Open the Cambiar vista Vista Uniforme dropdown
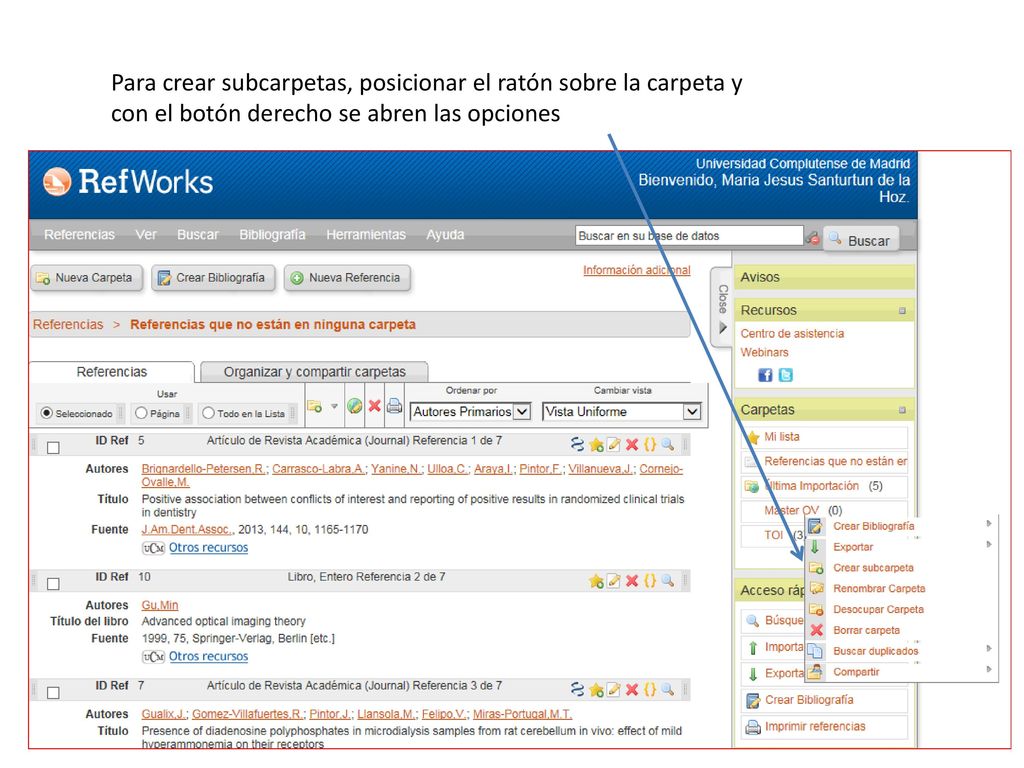1024x768 pixels. pos(622,411)
